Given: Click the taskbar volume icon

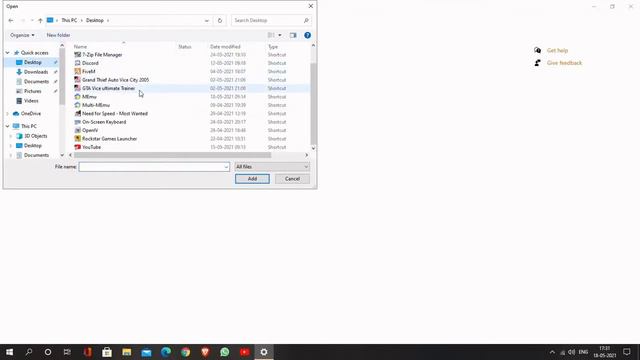Looking at the screenshot, I should pos(572,352).
